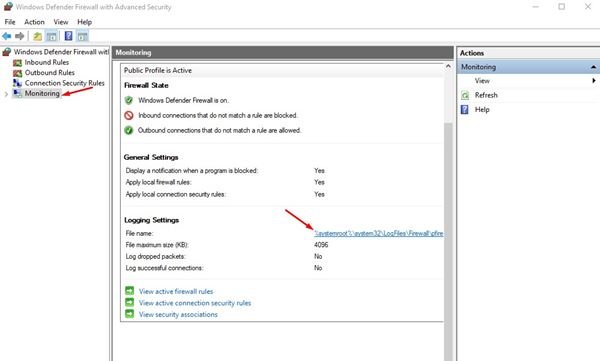Open View security associations link
Viewport: 600px width, 361px height.
pyautogui.click(x=178, y=314)
